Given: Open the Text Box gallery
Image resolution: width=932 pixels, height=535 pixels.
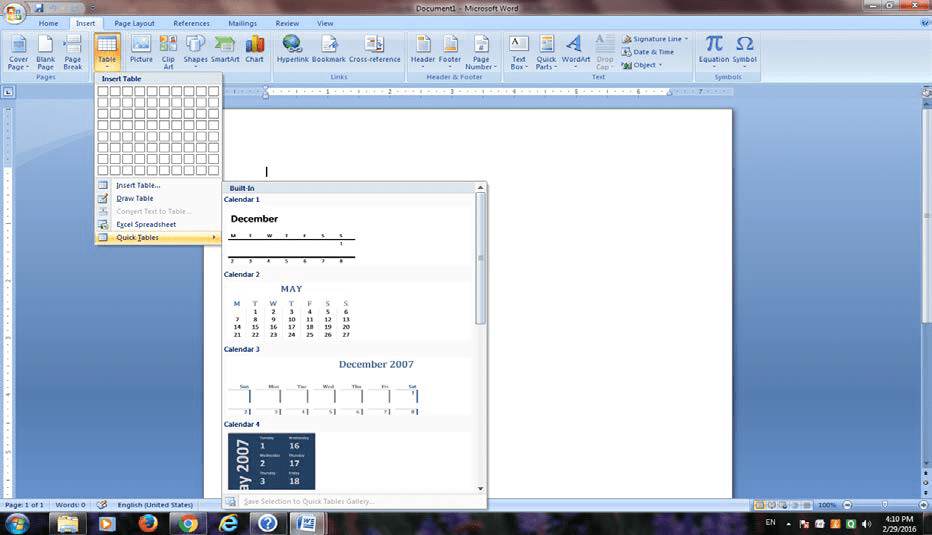Looking at the screenshot, I should coord(519,52).
